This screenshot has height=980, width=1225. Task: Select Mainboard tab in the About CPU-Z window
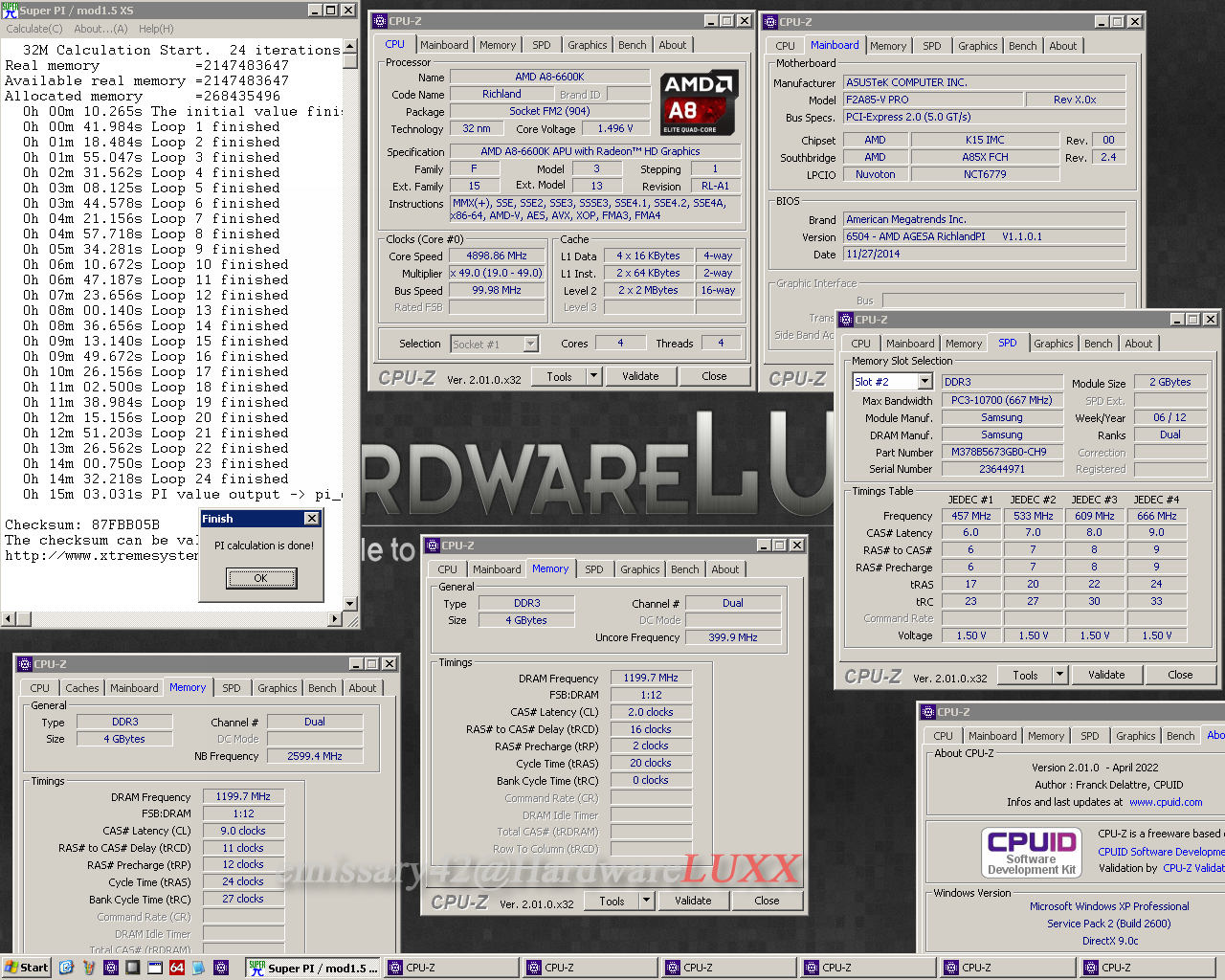coord(991,736)
